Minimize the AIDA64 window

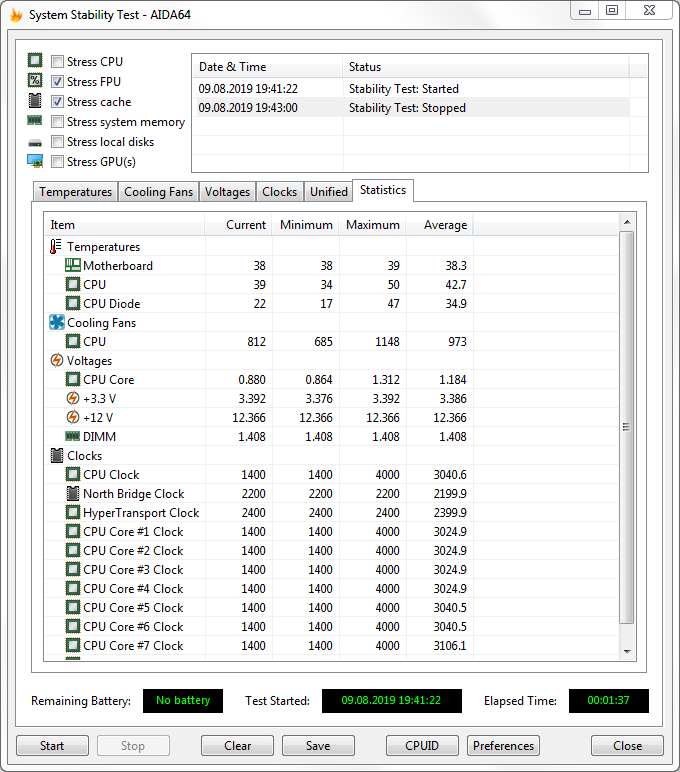584,11
